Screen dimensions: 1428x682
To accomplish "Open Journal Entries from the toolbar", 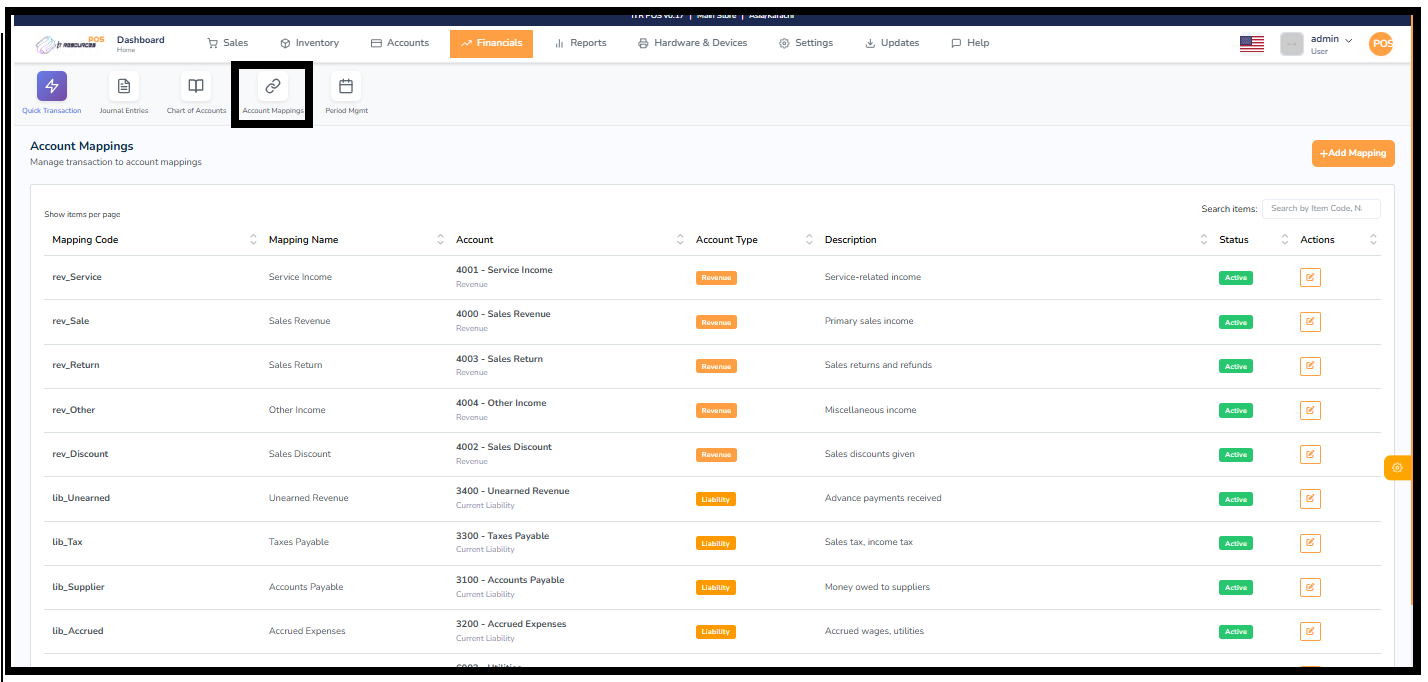I will point(123,86).
